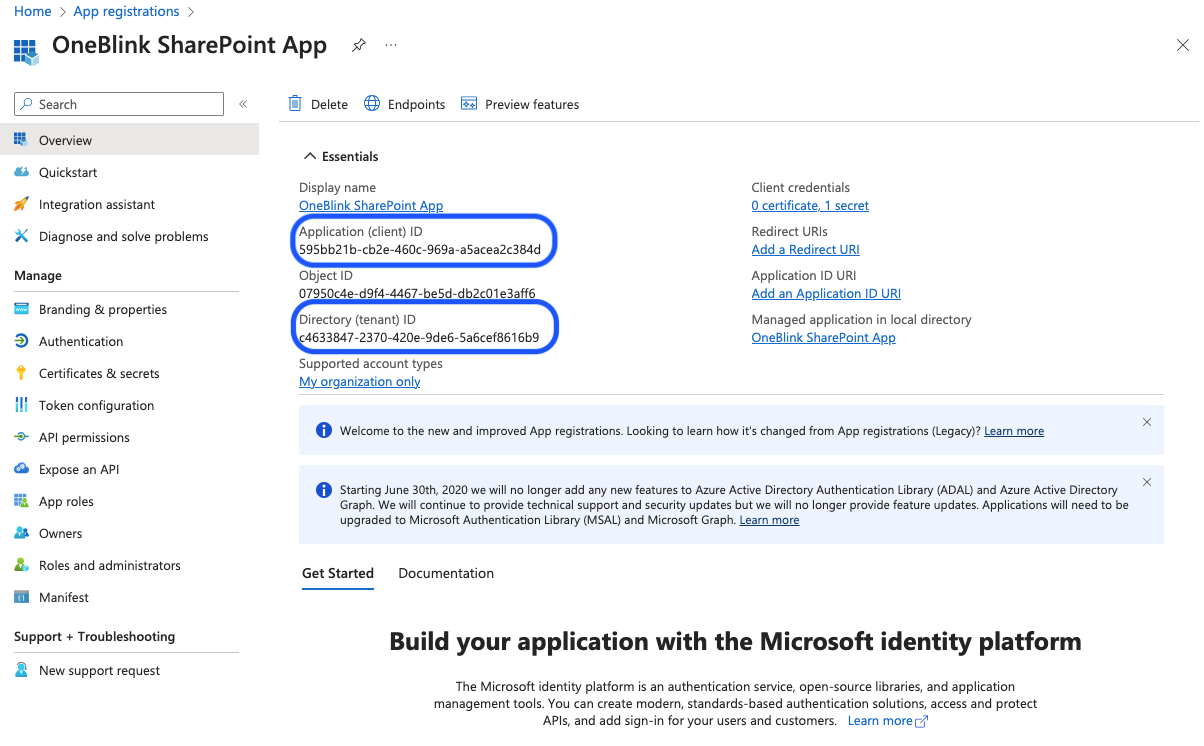Open Certificates & secrets key icon
This screenshot has width=1204, height=746.
click(21, 373)
